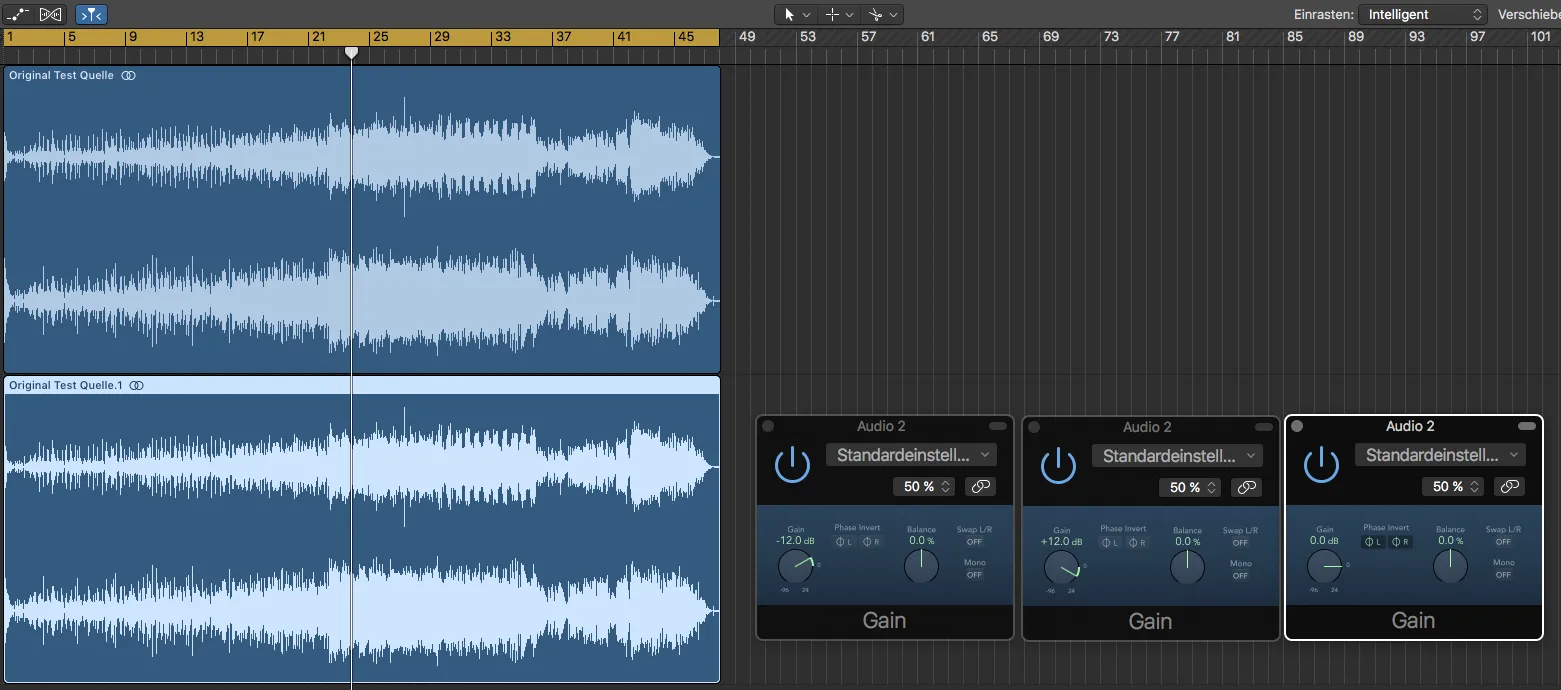The height and width of the screenshot is (690, 1561).
Task: Select the Original Test Quelle.1 audio region
Action: [362, 530]
